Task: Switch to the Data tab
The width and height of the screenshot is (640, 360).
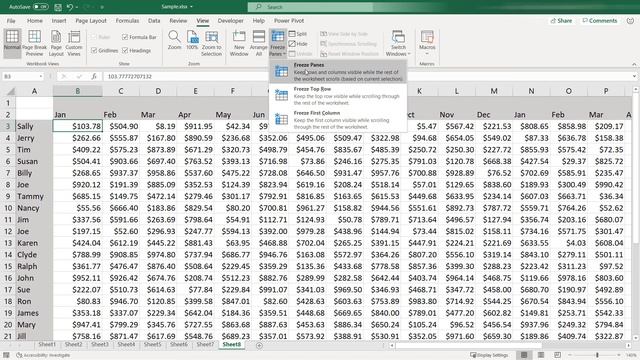Action: (154, 20)
